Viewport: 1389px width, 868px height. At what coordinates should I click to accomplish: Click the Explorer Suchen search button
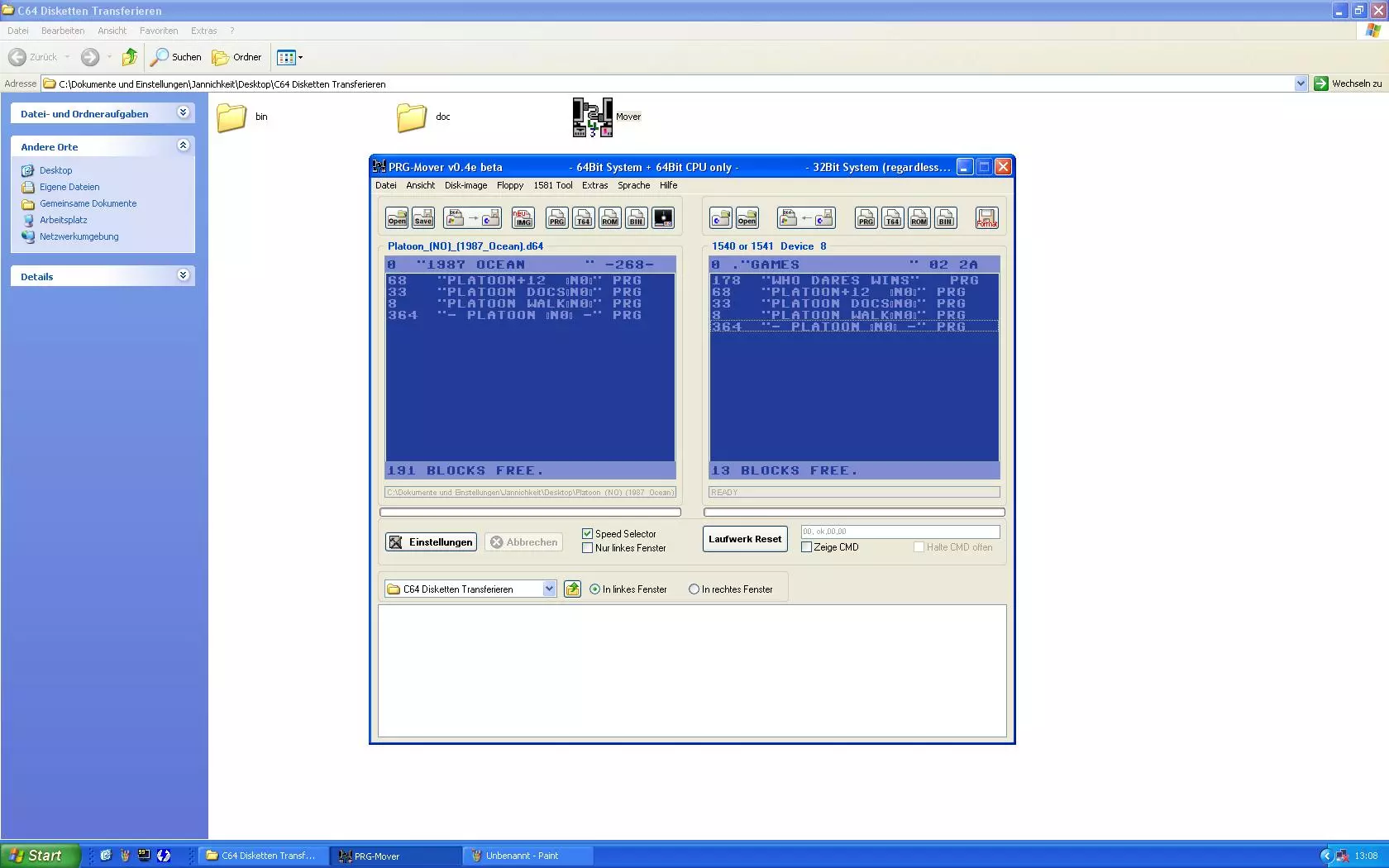[x=175, y=57]
